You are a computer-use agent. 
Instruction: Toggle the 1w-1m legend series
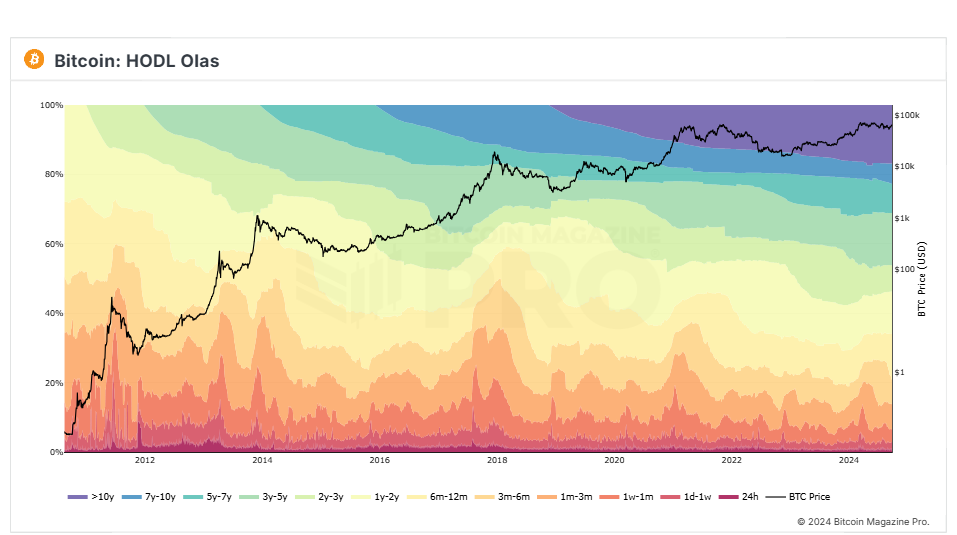pyautogui.click(x=626, y=497)
